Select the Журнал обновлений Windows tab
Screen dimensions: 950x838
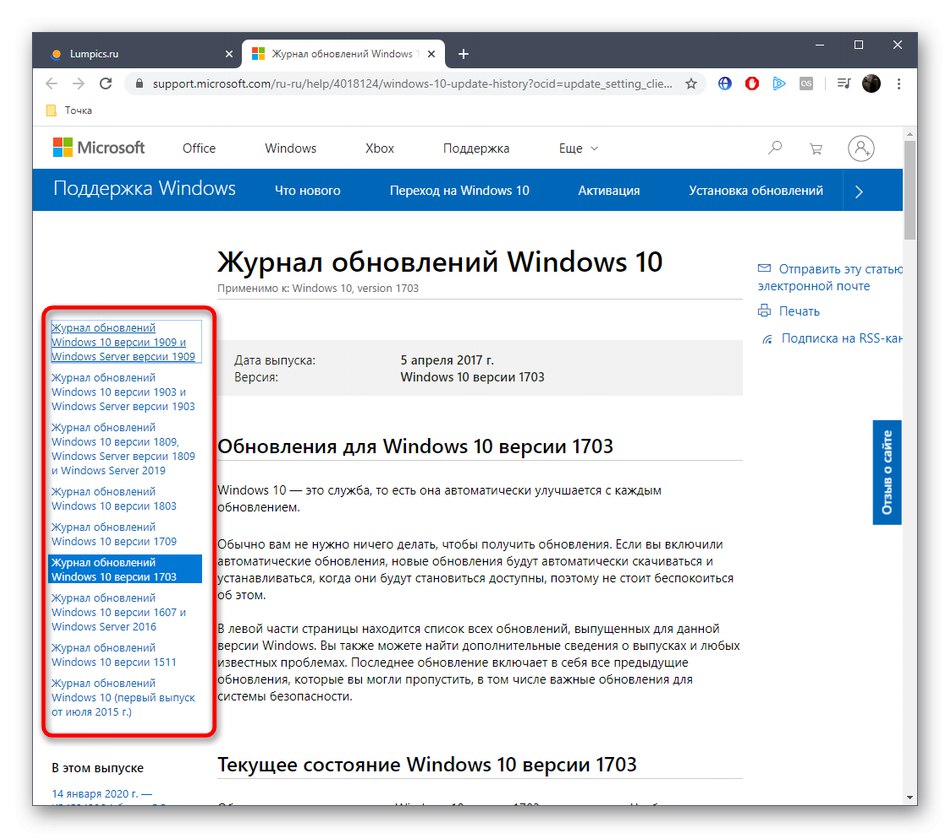(343, 54)
